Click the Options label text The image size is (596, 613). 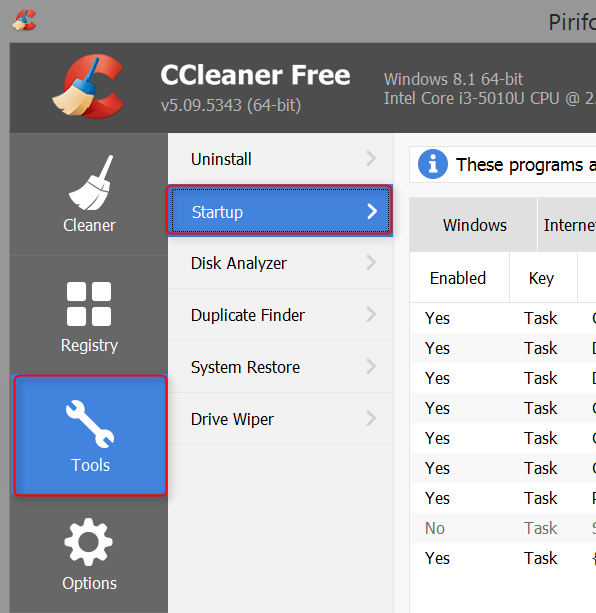pos(89,583)
